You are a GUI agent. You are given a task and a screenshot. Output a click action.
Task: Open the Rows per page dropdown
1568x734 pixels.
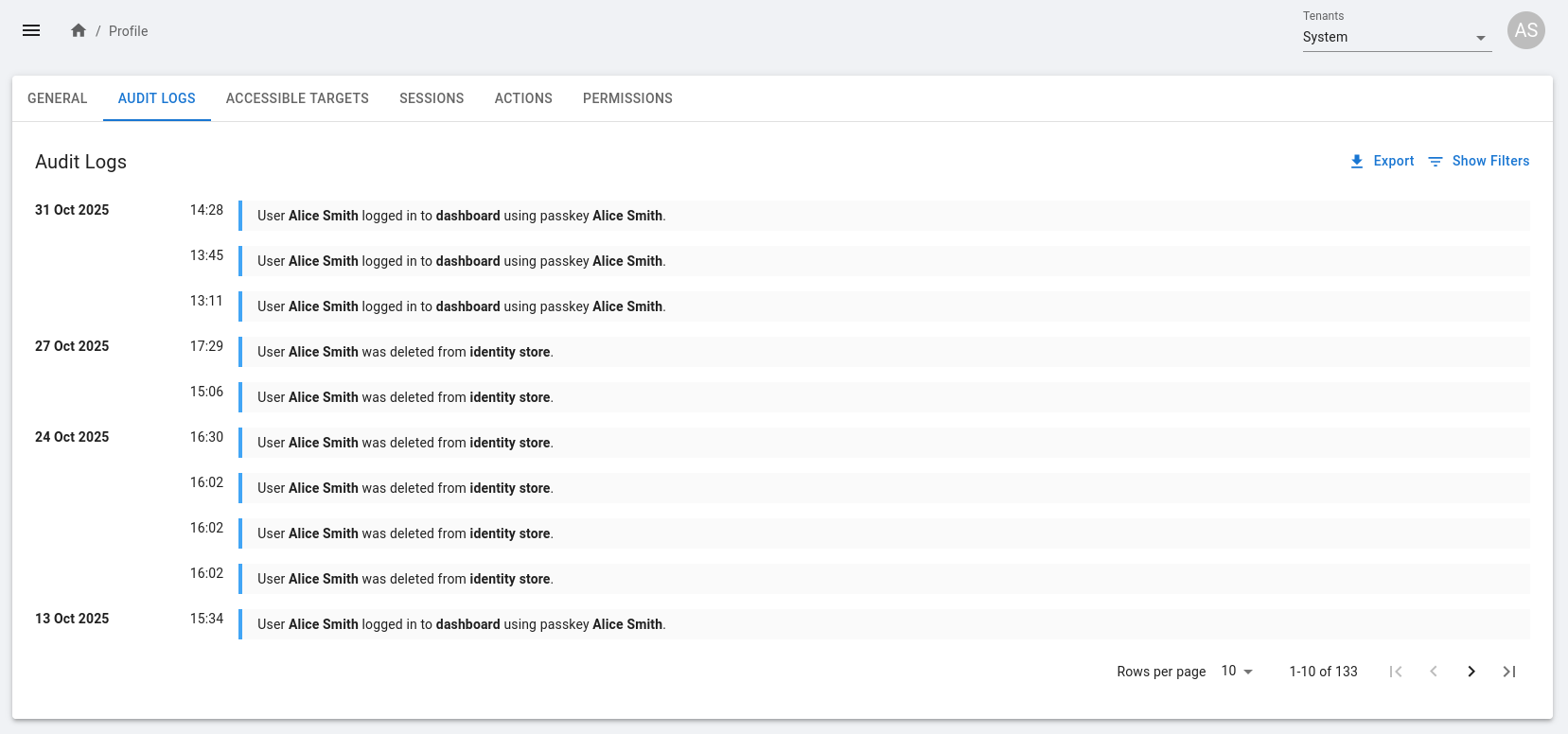1237,672
